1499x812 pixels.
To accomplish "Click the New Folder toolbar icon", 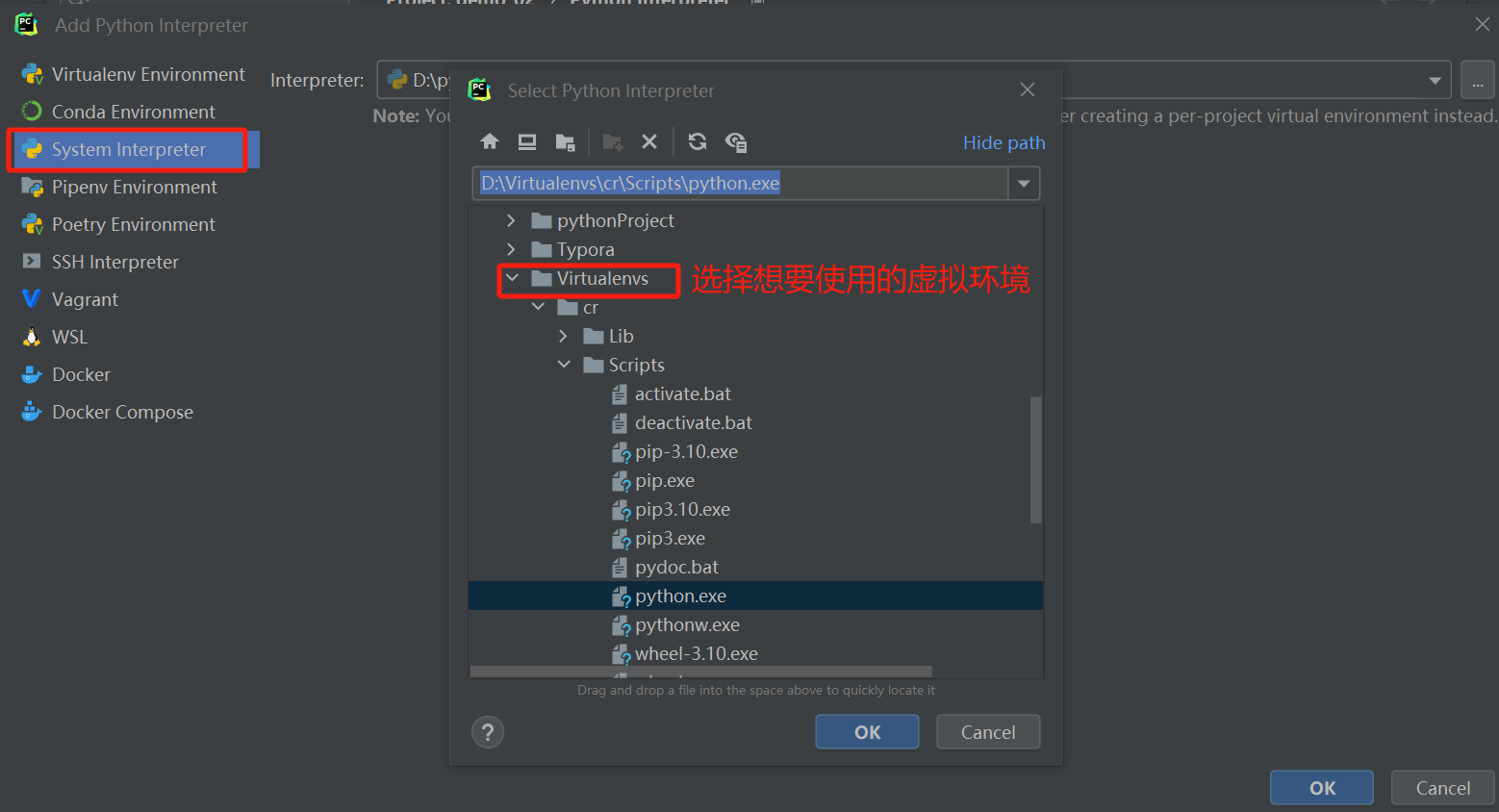I will [612, 142].
